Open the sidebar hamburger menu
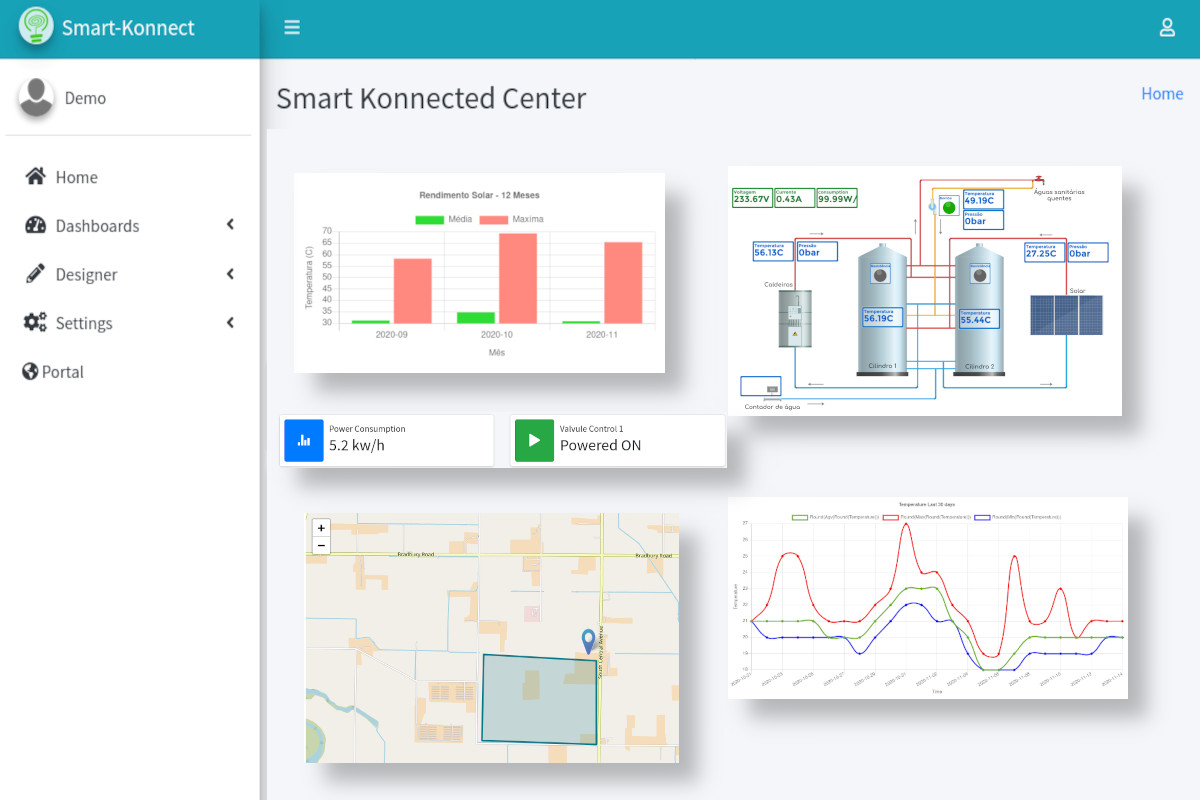Viewport: 1200px width, 800px height. (x=292, y=27)
